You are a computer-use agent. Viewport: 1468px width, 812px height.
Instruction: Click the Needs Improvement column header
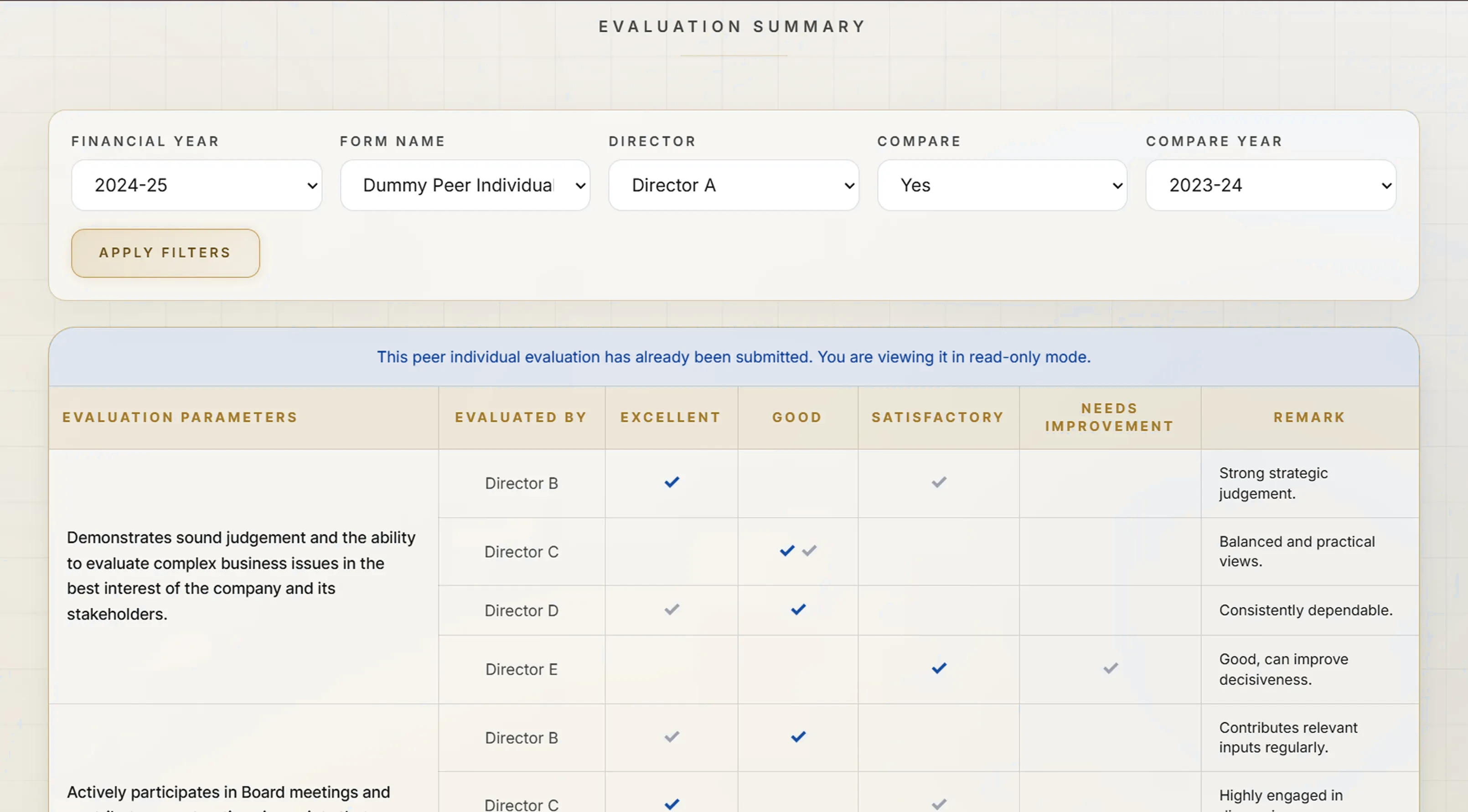point(1110,417)
